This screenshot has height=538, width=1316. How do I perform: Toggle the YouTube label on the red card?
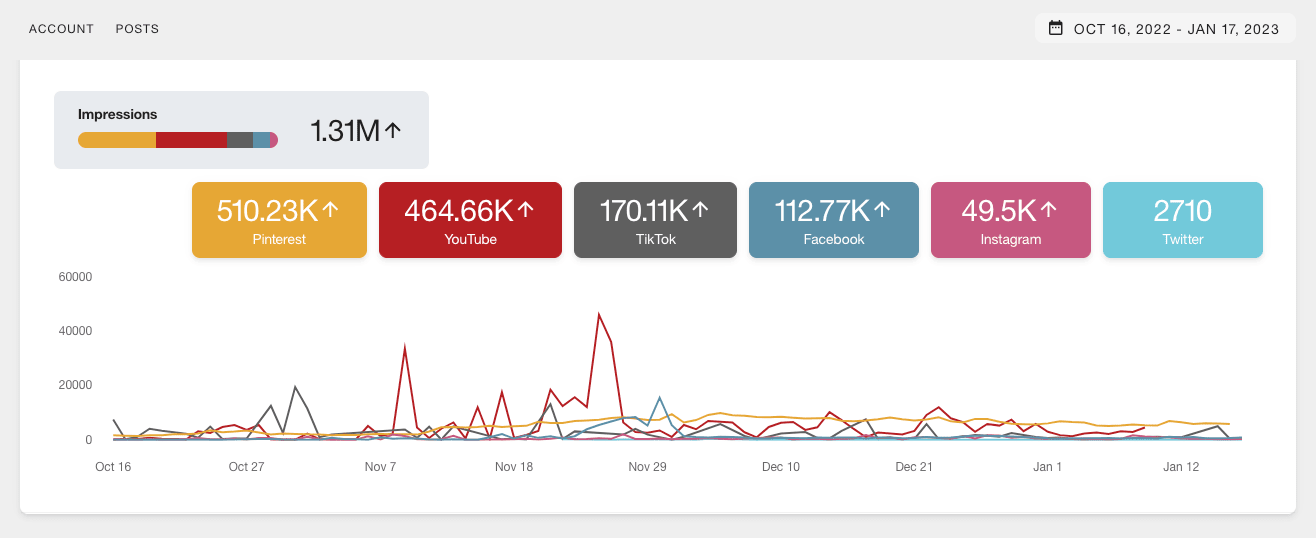470,240
